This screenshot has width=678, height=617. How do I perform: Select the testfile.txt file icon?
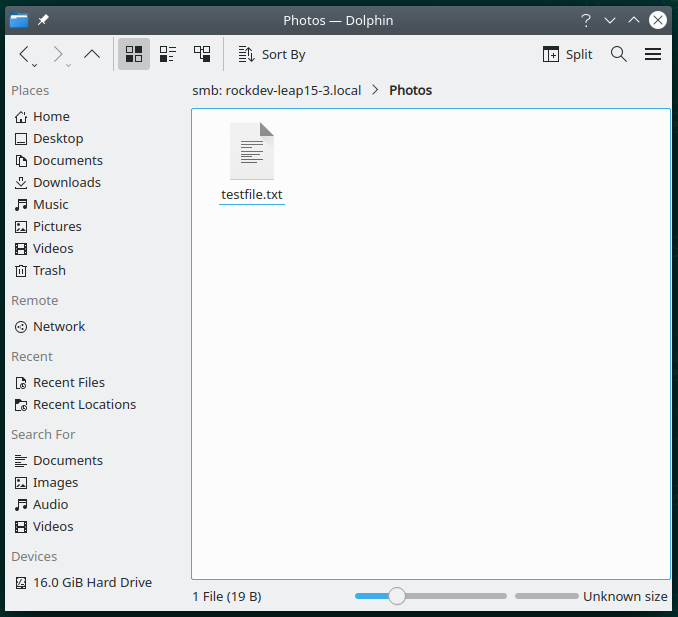click(252, 151)
